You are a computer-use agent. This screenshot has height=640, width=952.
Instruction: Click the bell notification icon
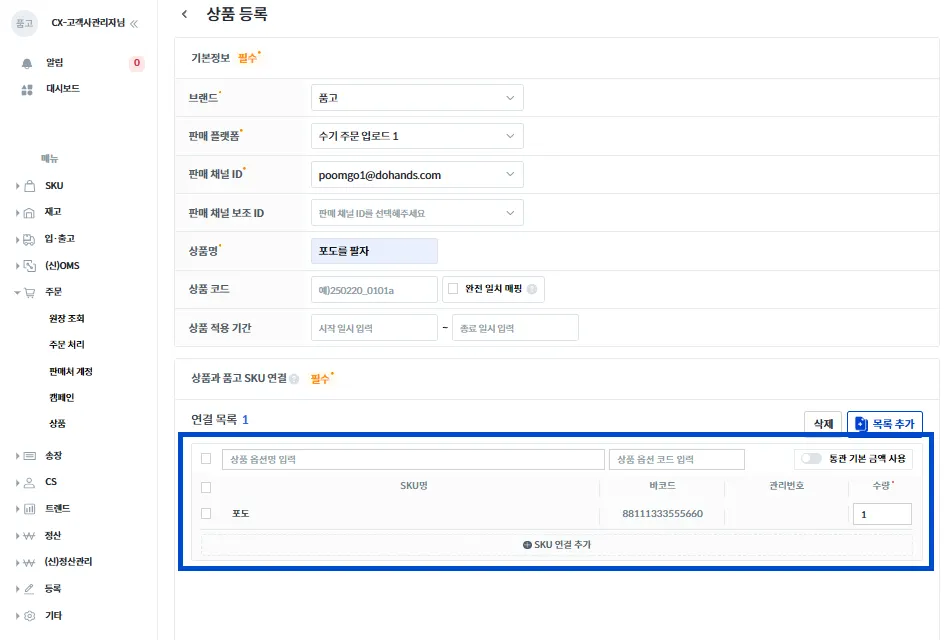click(x=27, y=63)
